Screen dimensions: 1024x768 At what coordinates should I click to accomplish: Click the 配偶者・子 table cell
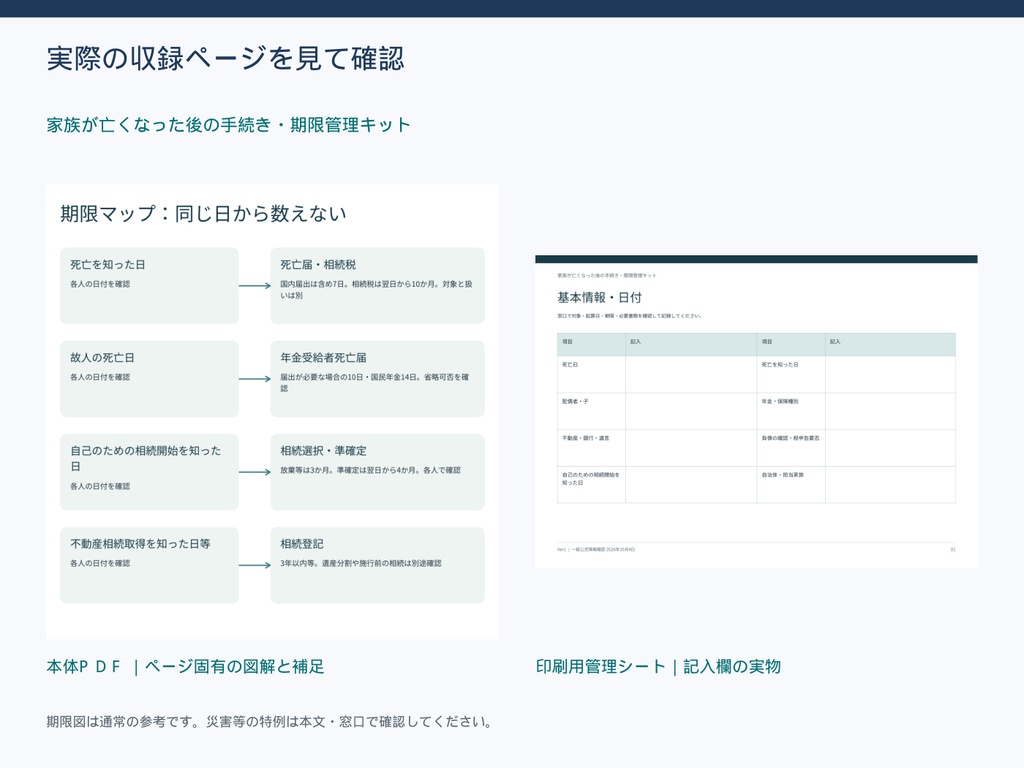[x=591, y=411]
